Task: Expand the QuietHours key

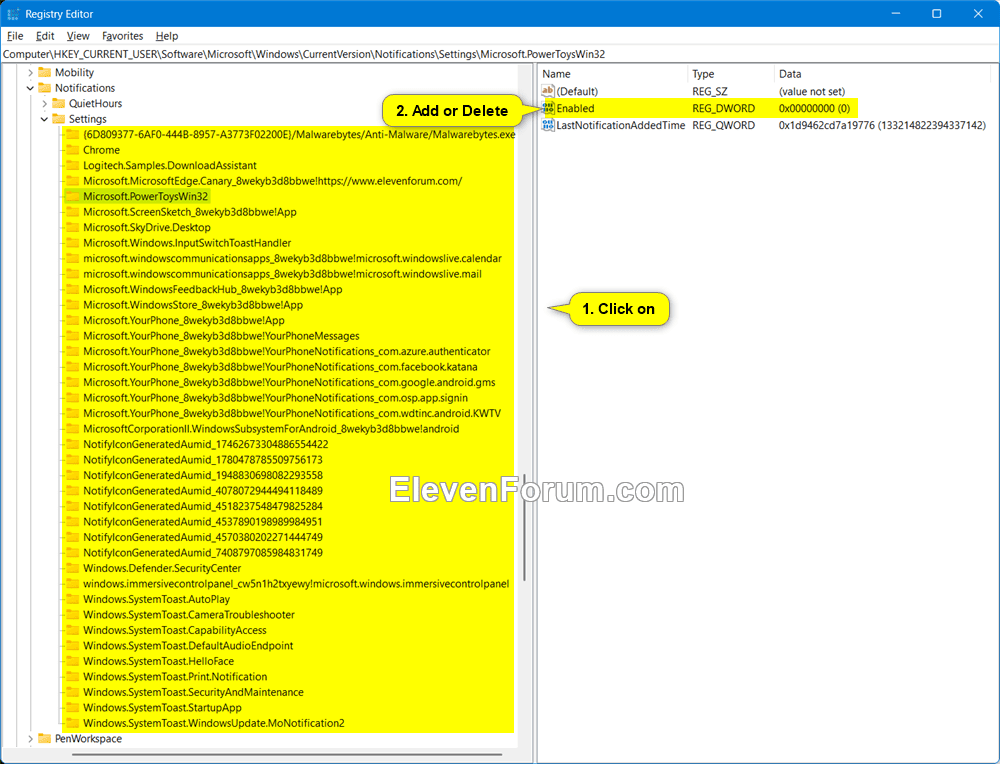Action: pos(44,103)
